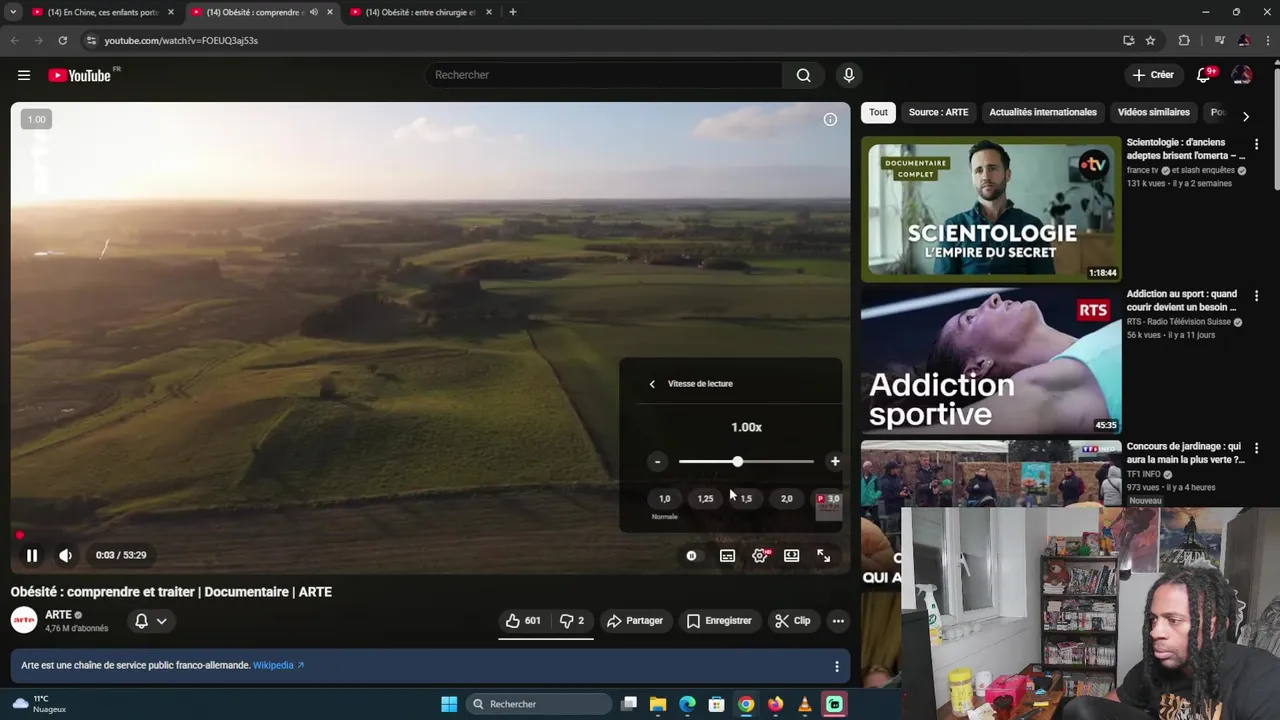Open the YouTube account avatar menu
This screenshot has height=720, width=1280.
click(1242, 75)
